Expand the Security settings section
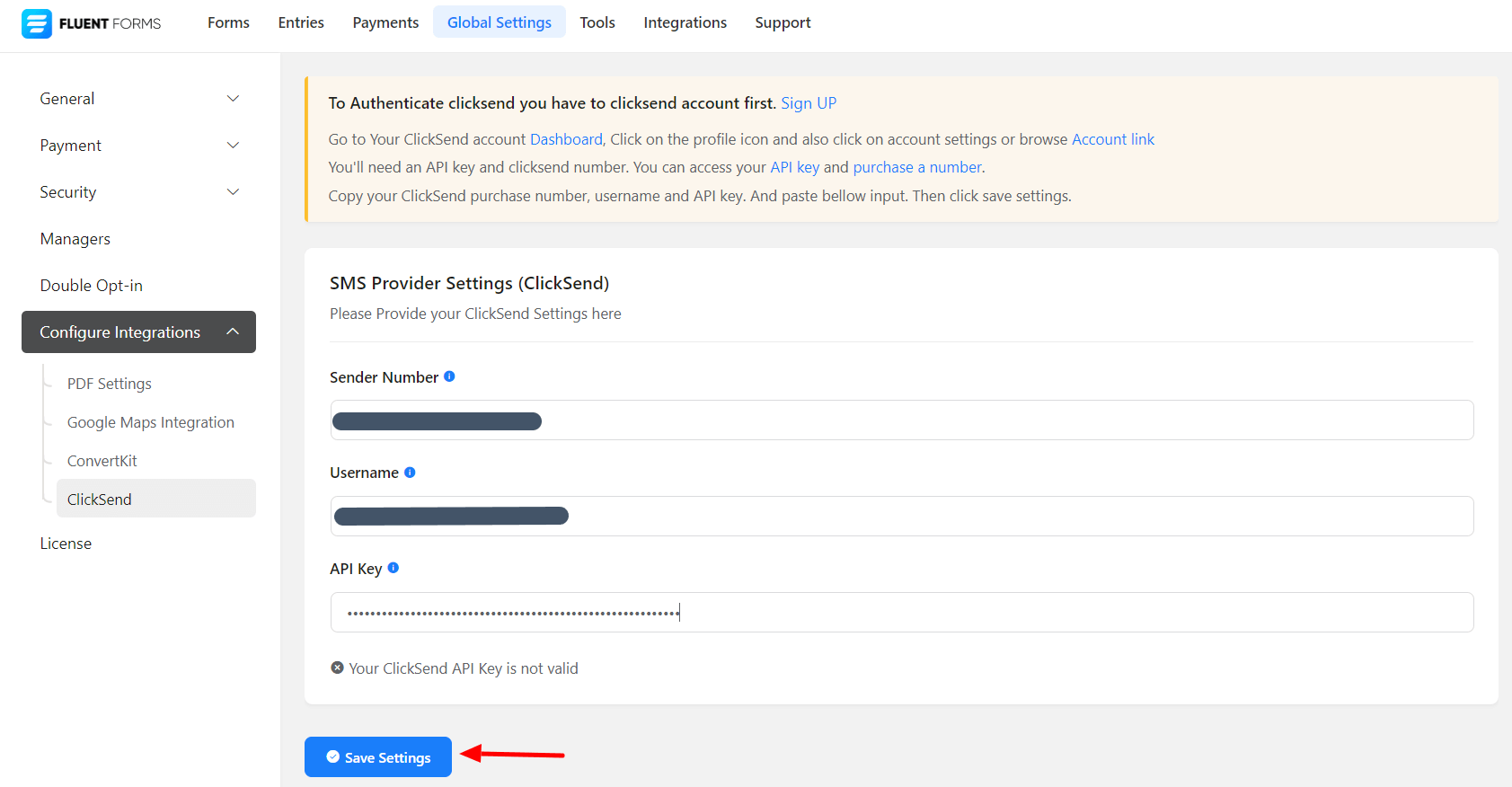The width and height of the screenshot is (1512, 787). (x=138, y=192)
